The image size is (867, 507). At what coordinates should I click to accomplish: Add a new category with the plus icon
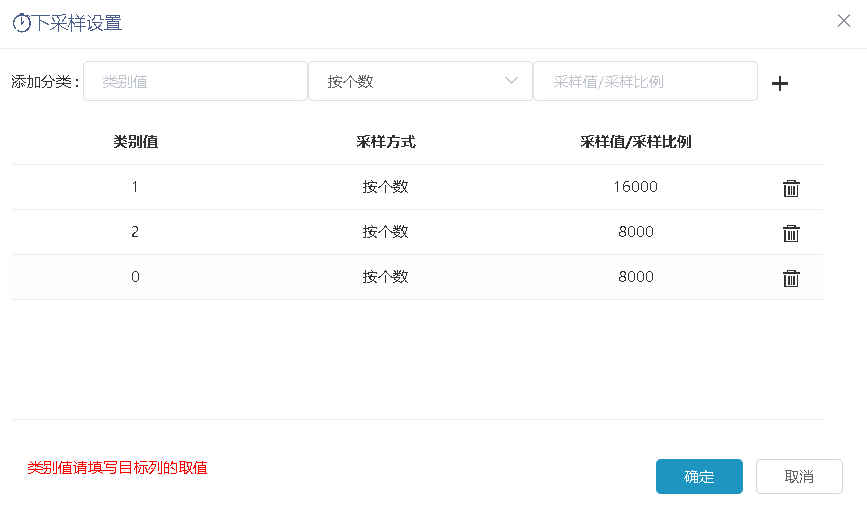click(780, 83)
